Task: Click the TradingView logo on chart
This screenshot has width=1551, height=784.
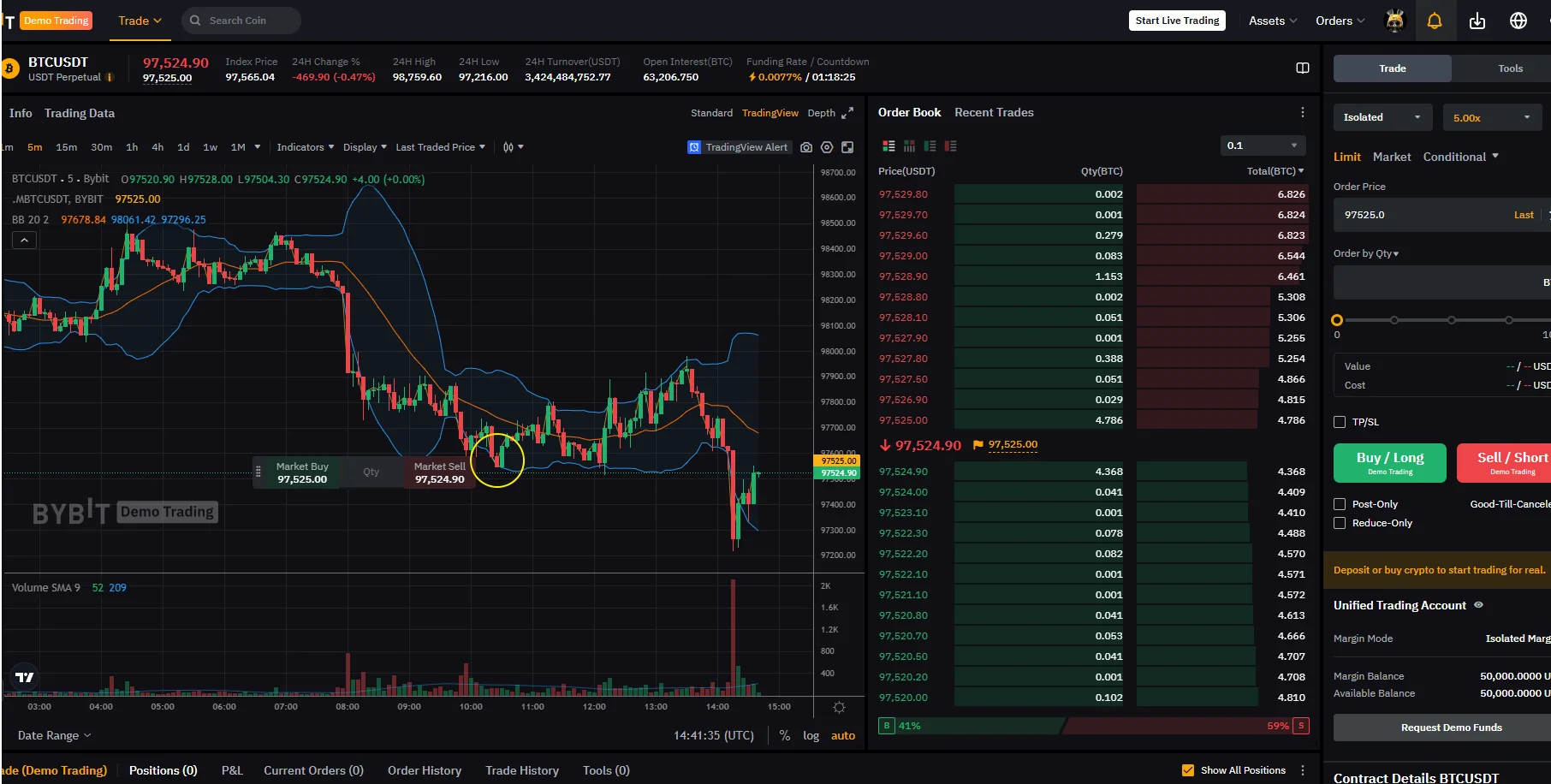Action: coord(25,677)
